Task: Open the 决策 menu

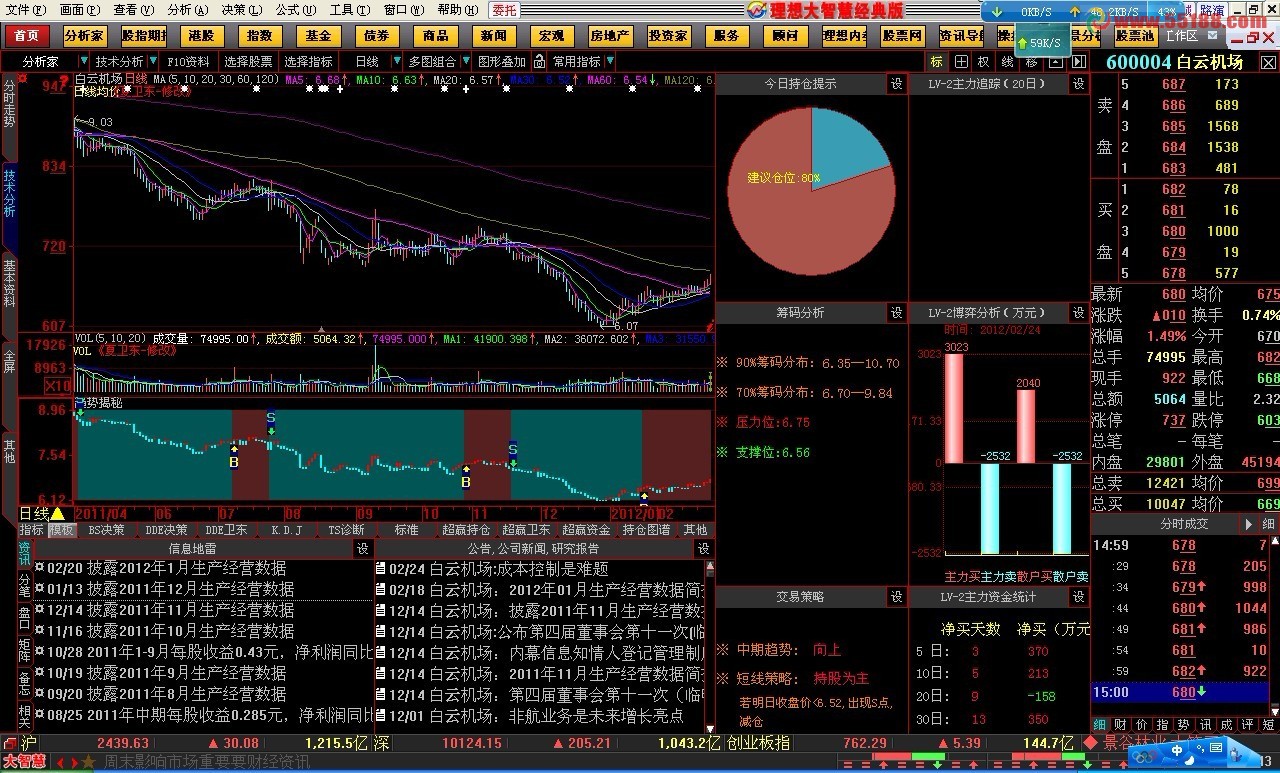Action: 241,10
